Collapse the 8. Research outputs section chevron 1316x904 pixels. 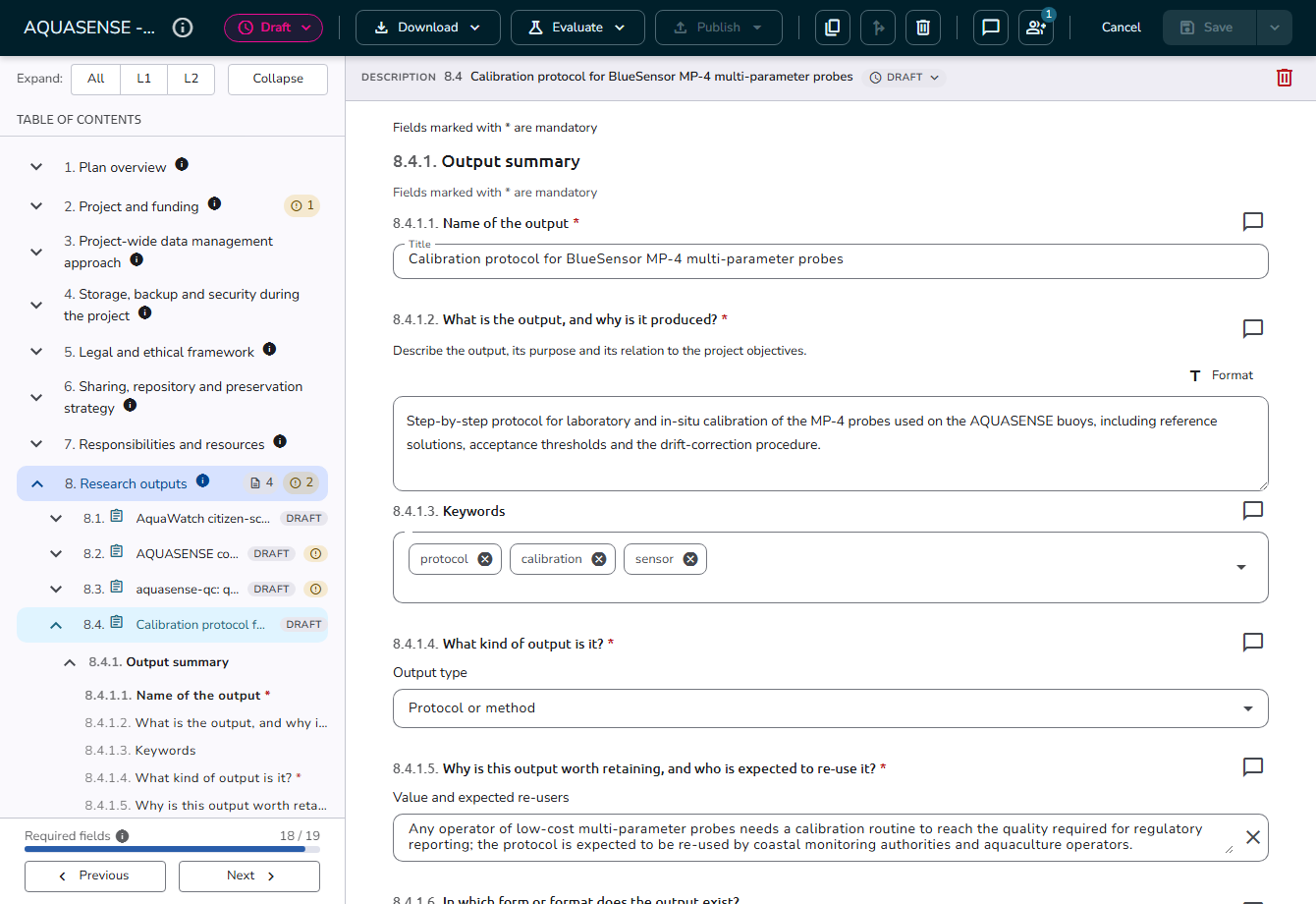click(37, 483)
